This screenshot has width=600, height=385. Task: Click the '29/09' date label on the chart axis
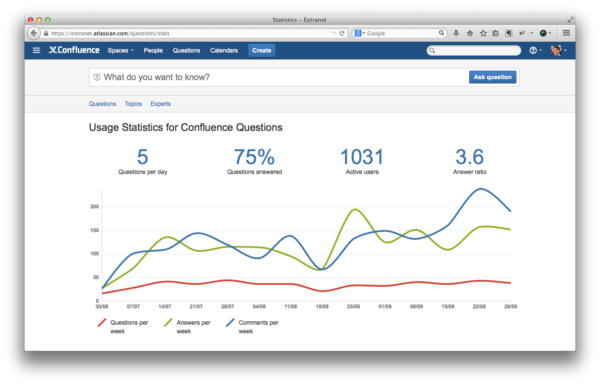[x=510, y=307]
